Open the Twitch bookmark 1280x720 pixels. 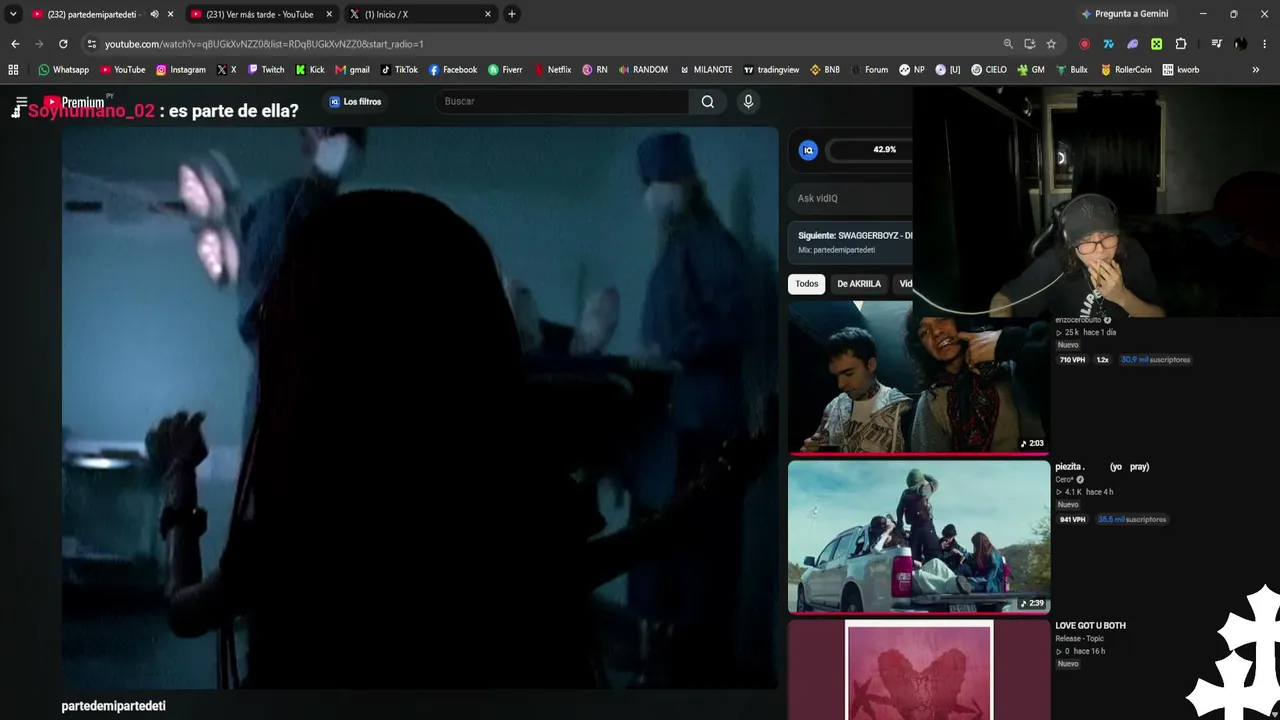pos(266,70)
